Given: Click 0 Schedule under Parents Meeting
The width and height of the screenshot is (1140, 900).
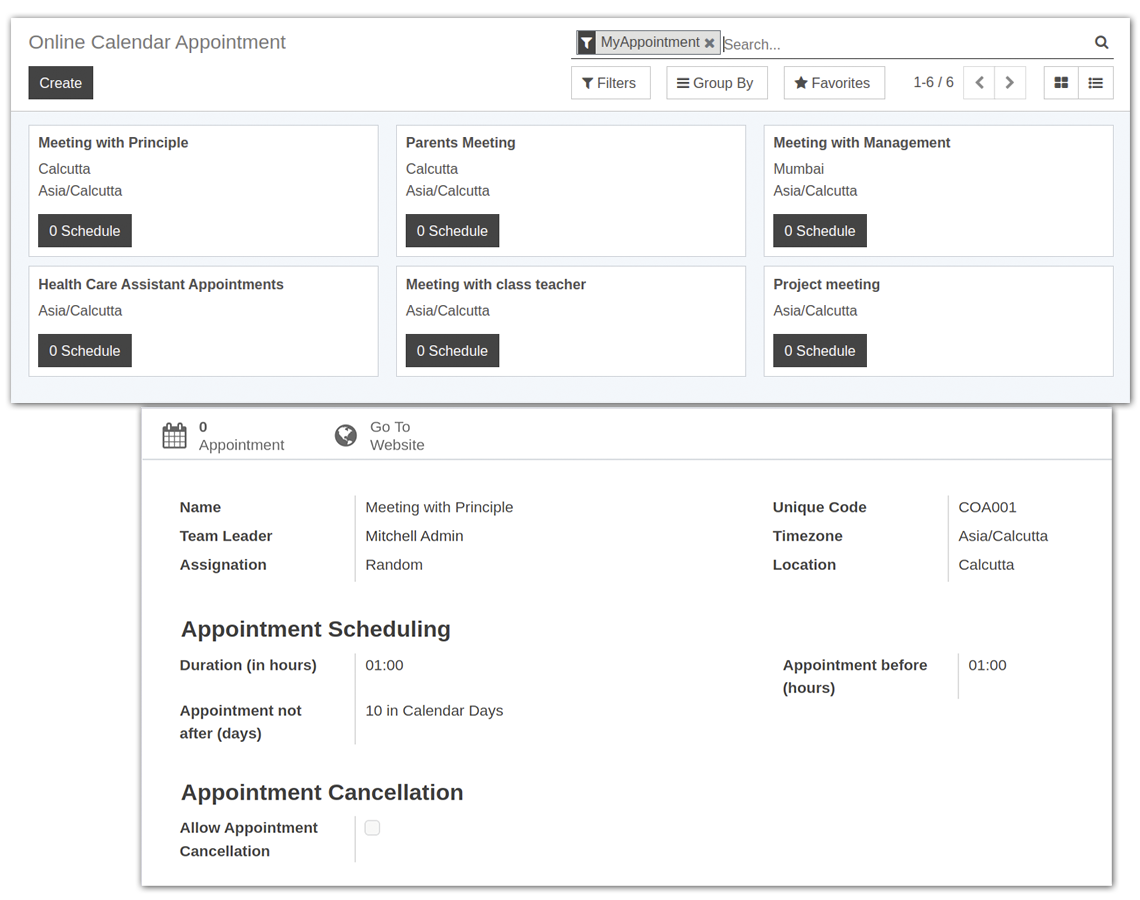Looking at the screenshot, I should click(452, 231).
